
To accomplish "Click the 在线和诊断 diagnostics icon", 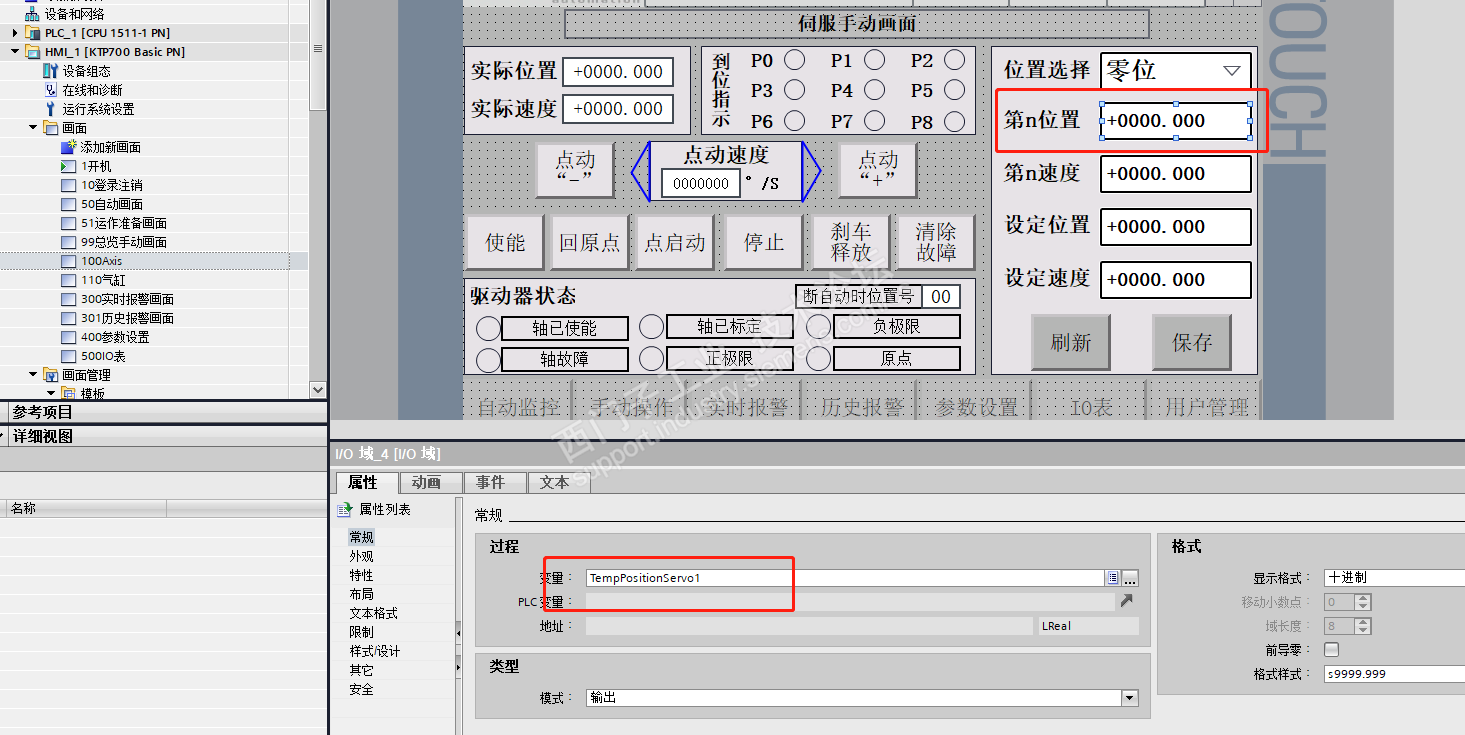I will (x=51, y=90).
